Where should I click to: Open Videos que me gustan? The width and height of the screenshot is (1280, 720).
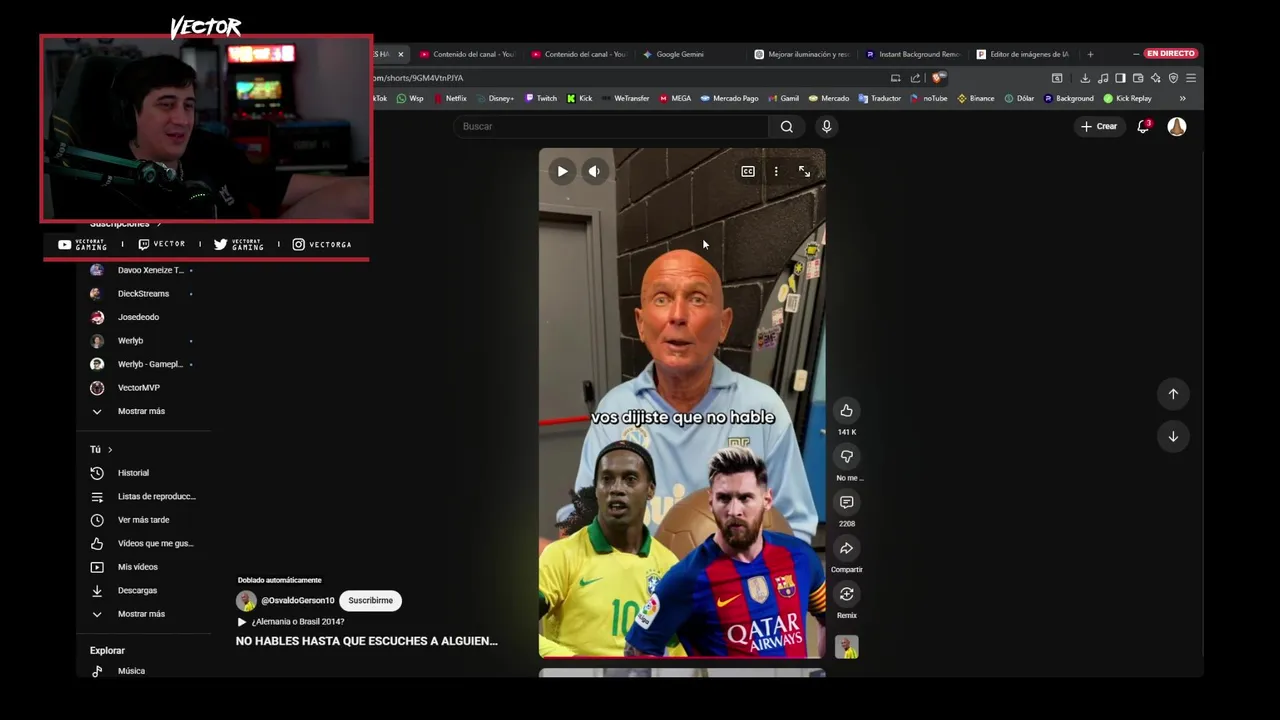140,543
